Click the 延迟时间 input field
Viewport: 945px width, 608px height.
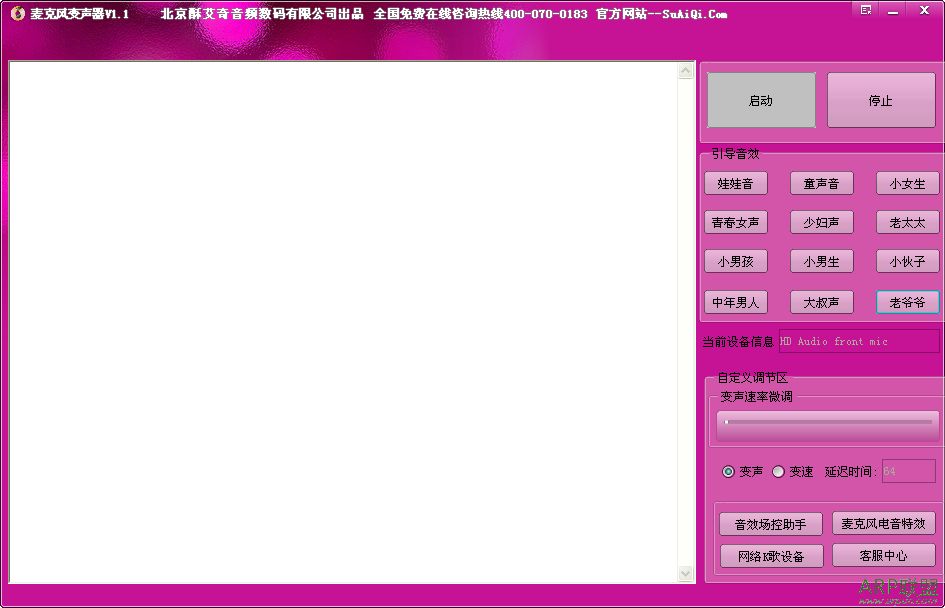click(x=908, y=472)
